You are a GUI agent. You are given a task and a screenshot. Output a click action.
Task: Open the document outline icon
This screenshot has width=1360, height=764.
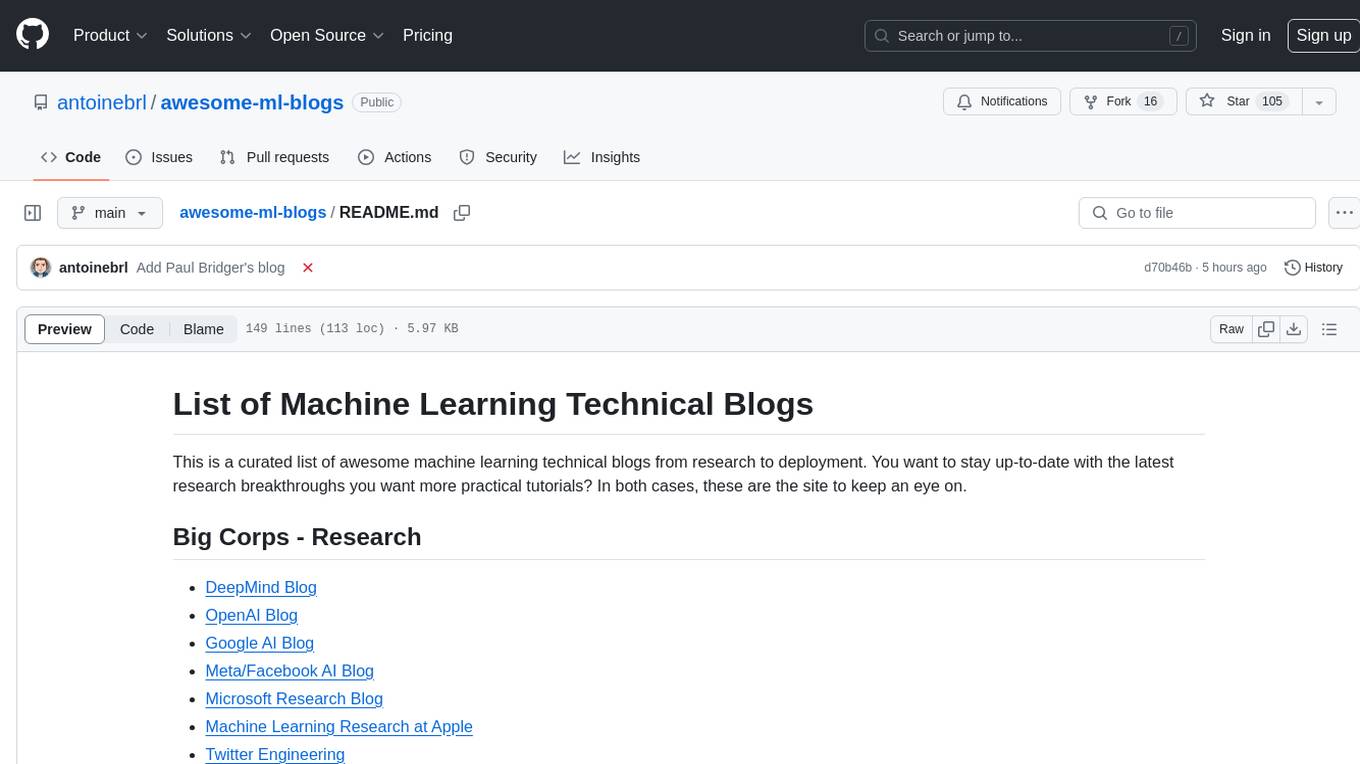1329,329
